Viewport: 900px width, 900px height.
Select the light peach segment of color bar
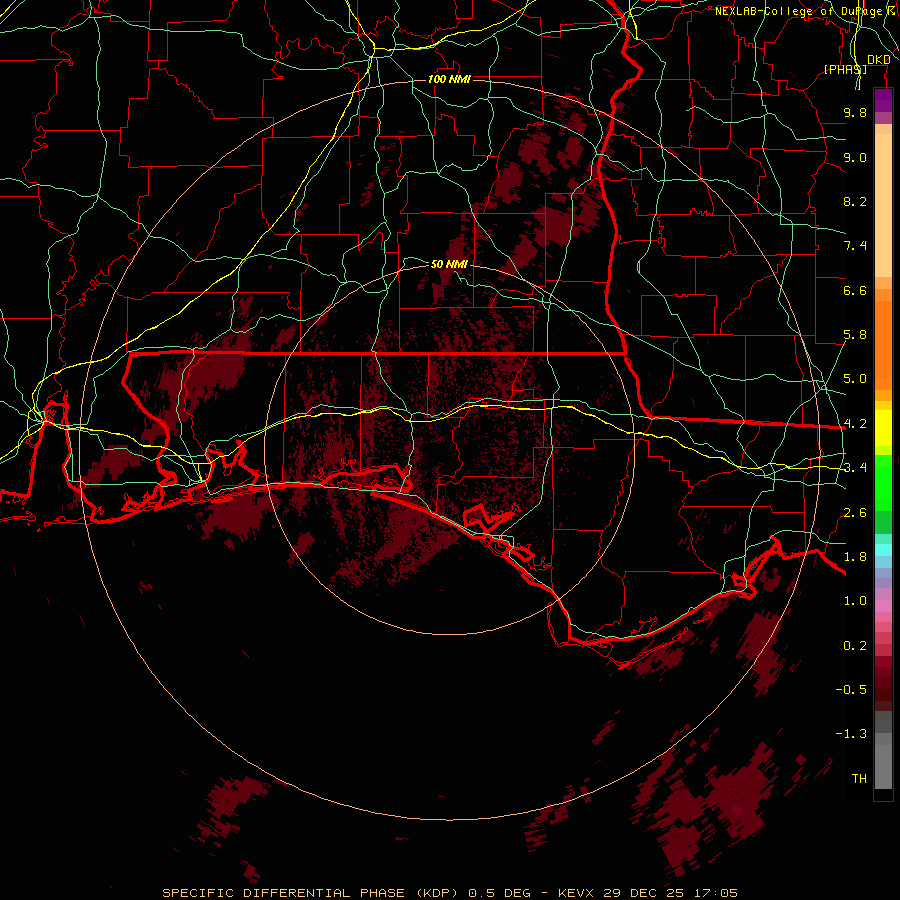click(x=883, y=205)
